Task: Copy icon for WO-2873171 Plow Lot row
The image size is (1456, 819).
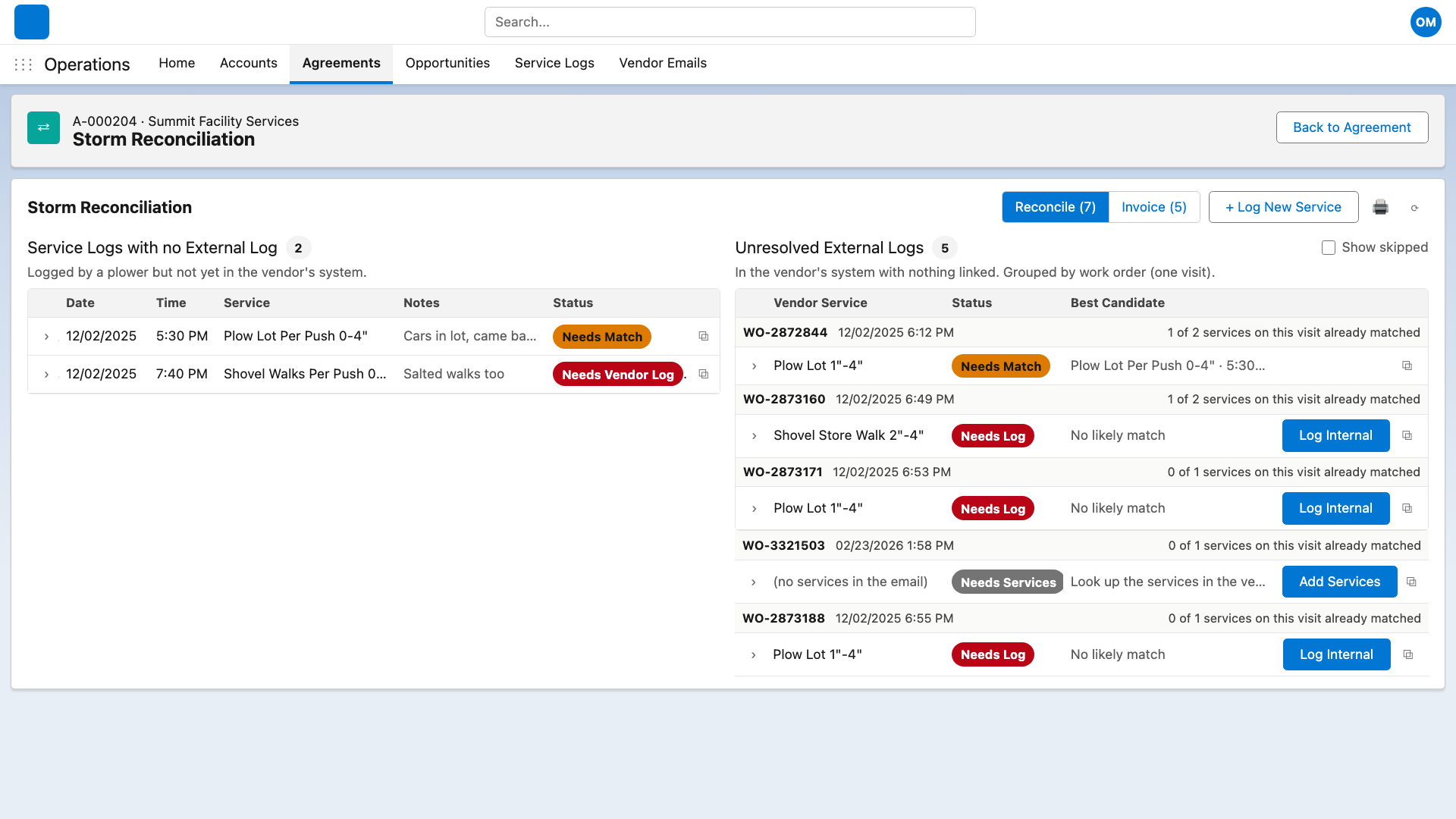Action: tap(1407, 508)
